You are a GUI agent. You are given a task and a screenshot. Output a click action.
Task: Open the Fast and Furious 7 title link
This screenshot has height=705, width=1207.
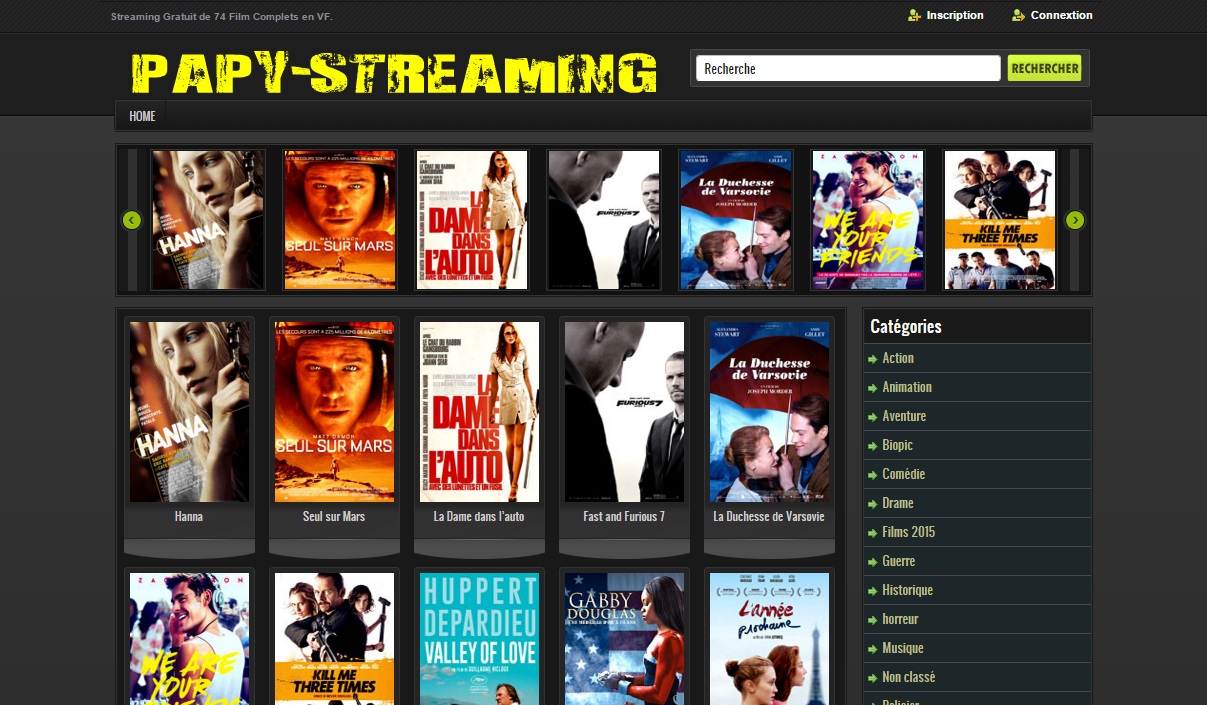(x=624, y=517)
